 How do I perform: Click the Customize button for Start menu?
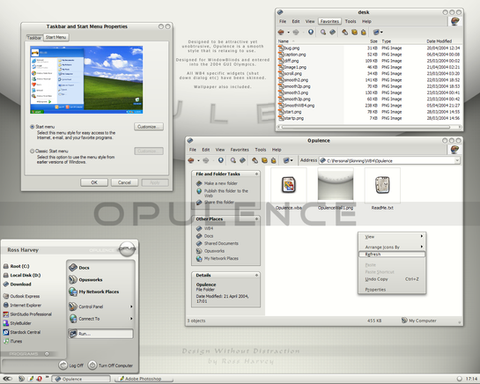tap(149, 127)
